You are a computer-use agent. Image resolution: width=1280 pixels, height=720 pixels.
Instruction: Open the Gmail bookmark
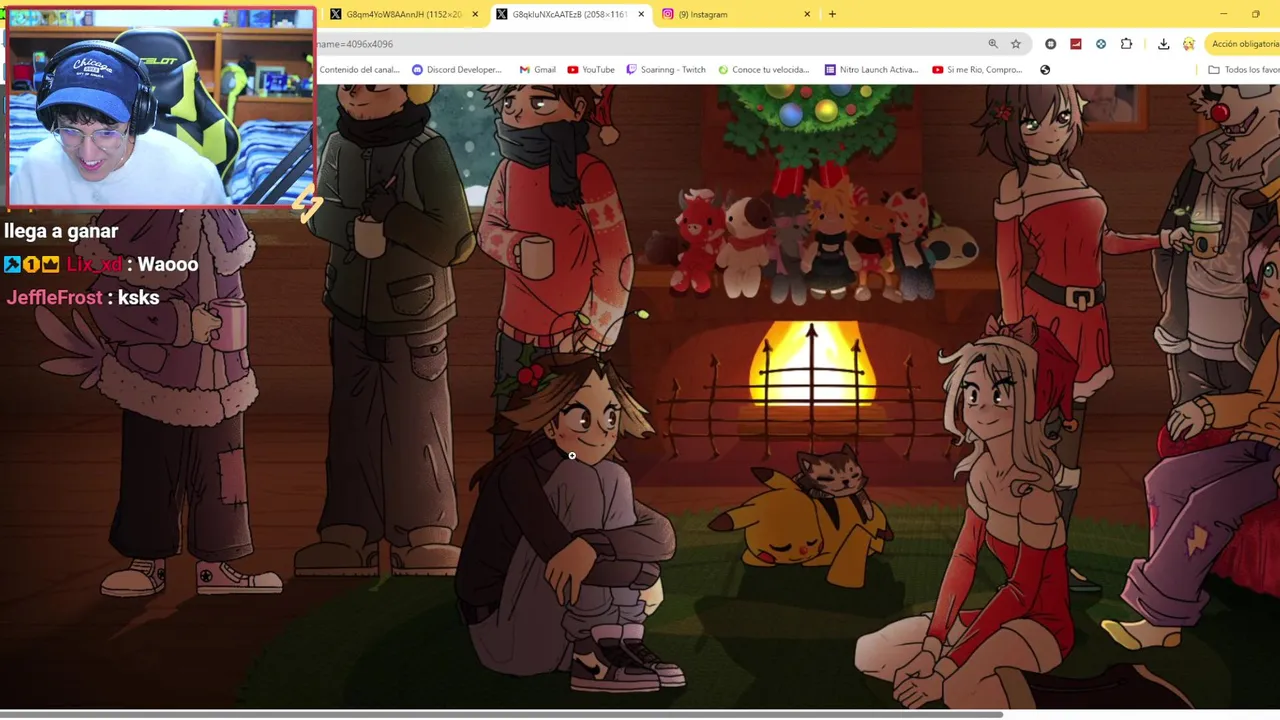point(537,70)
